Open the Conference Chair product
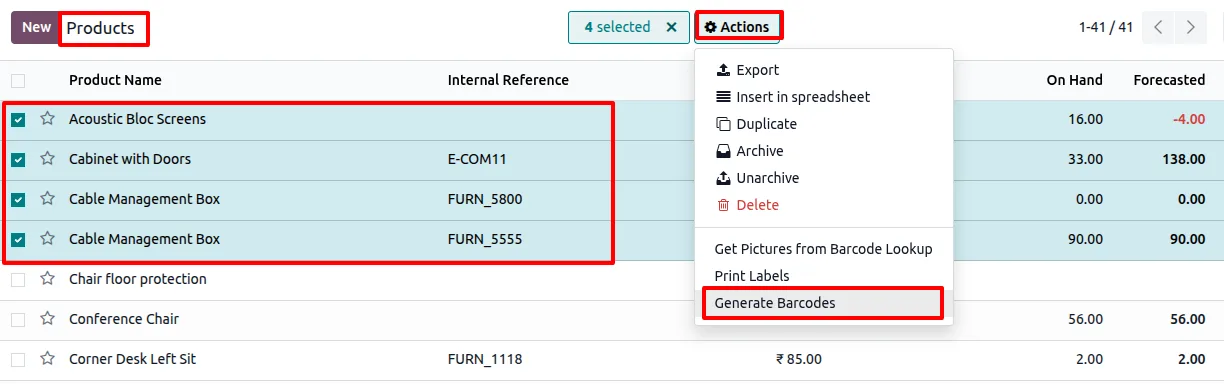Screen dimensions: 1224x384 coord(124,319)
